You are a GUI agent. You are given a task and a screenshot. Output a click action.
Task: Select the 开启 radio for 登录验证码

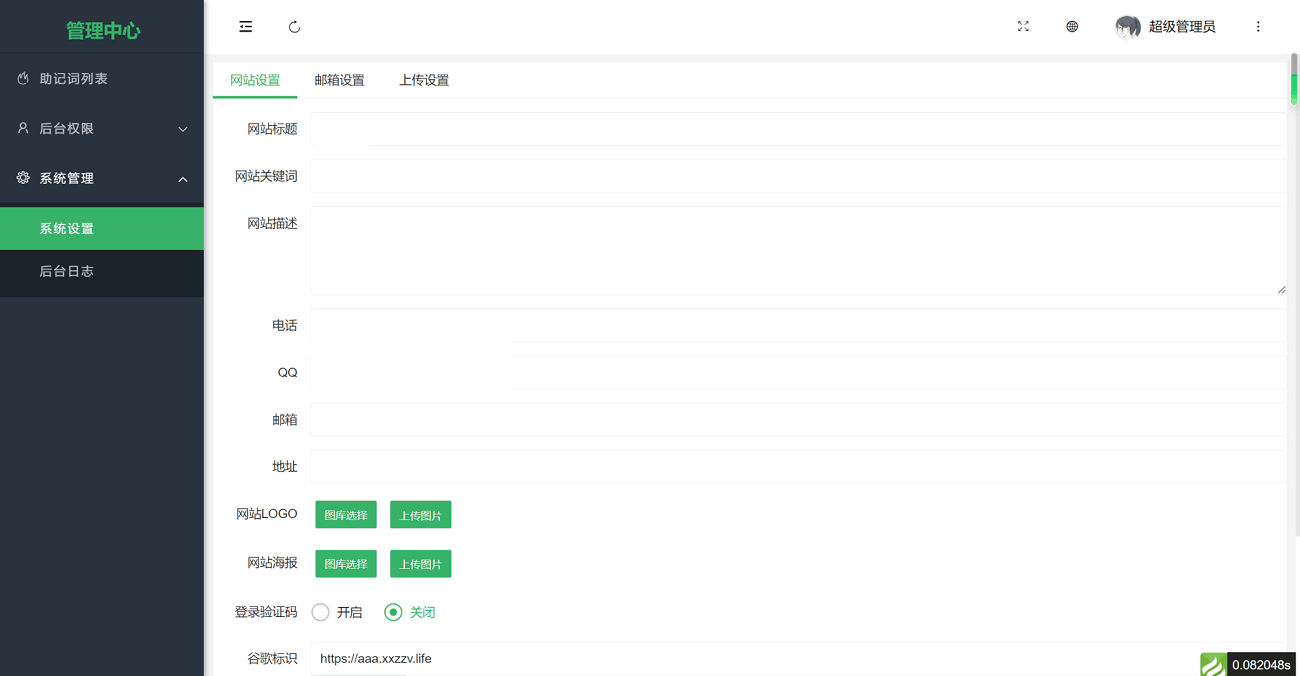click(x=320, y=612)
